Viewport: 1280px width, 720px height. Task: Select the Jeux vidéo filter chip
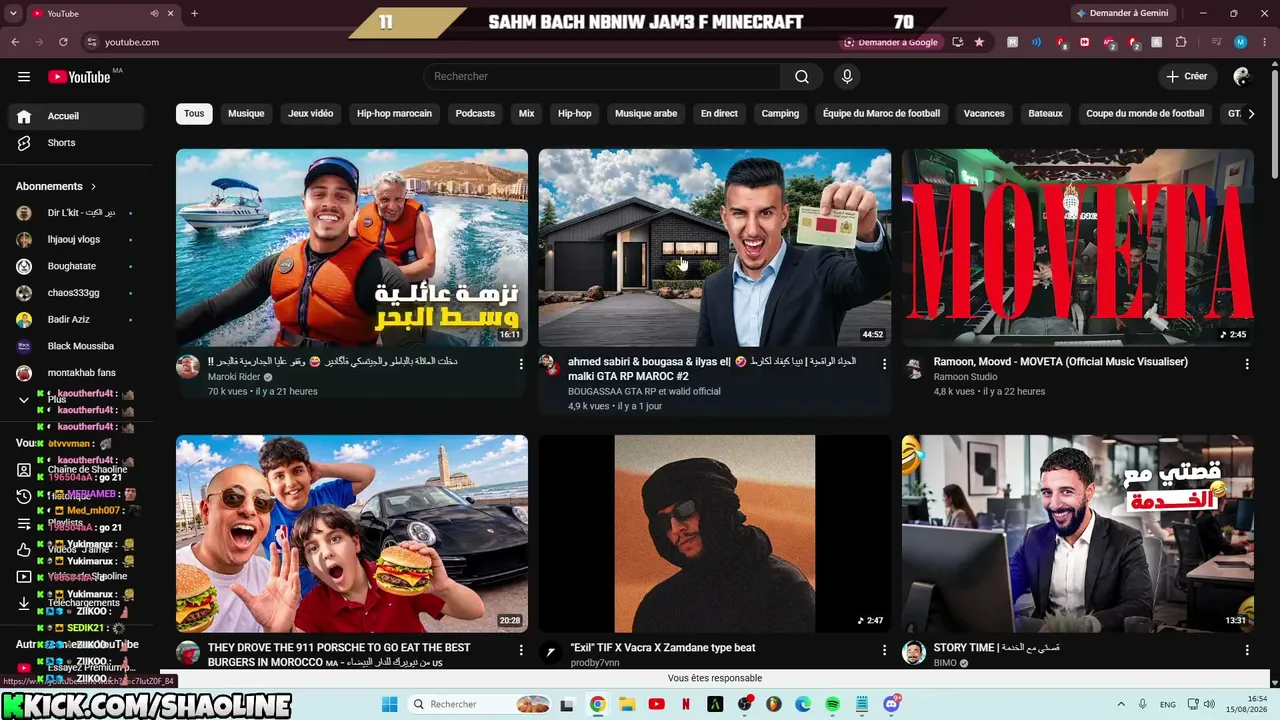[311, 114]
